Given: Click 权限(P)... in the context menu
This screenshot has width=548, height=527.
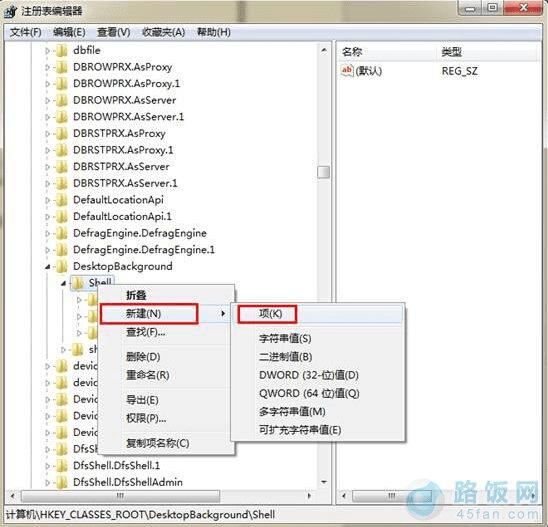Looking at the screenshot, I should (x=146, y=418).
